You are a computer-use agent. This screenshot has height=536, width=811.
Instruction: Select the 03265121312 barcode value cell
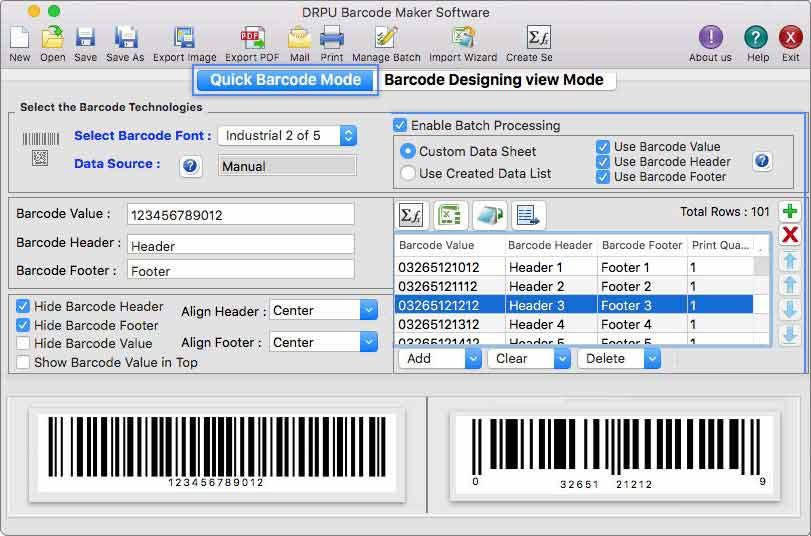[449, 324]
